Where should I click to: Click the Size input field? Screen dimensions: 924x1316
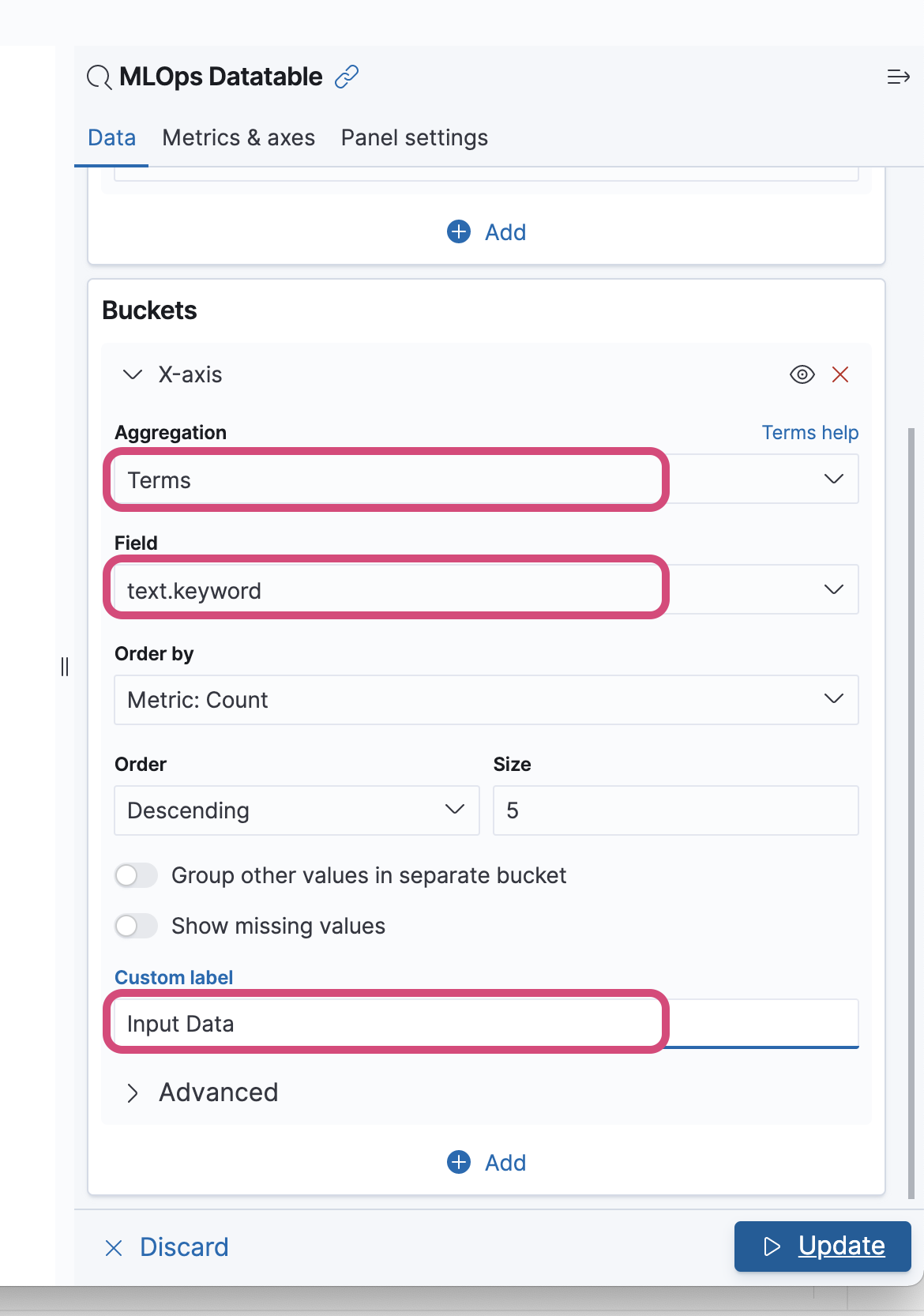pyautogui.click(x=675, y=810)
